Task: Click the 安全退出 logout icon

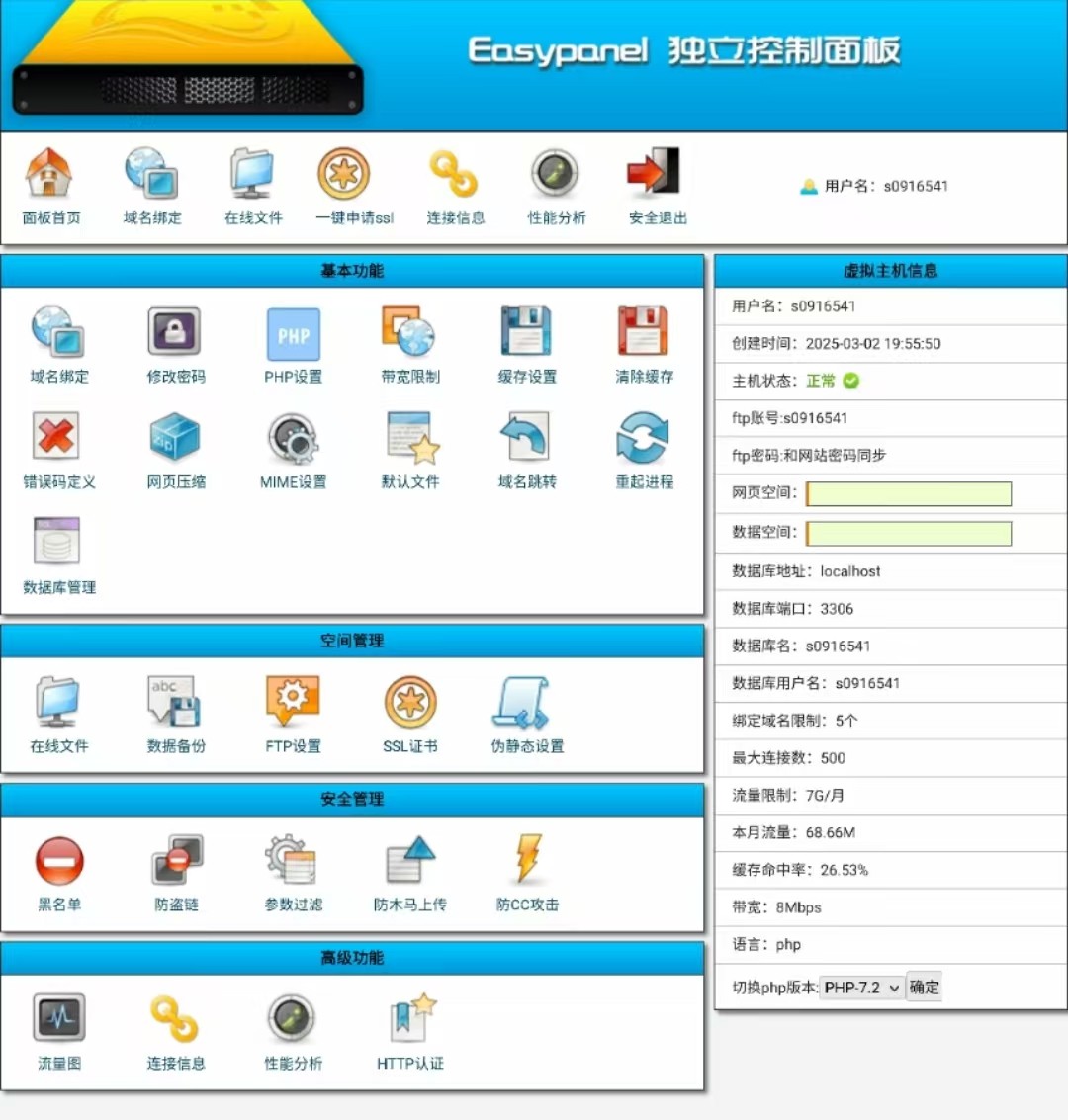Action: 658,186
